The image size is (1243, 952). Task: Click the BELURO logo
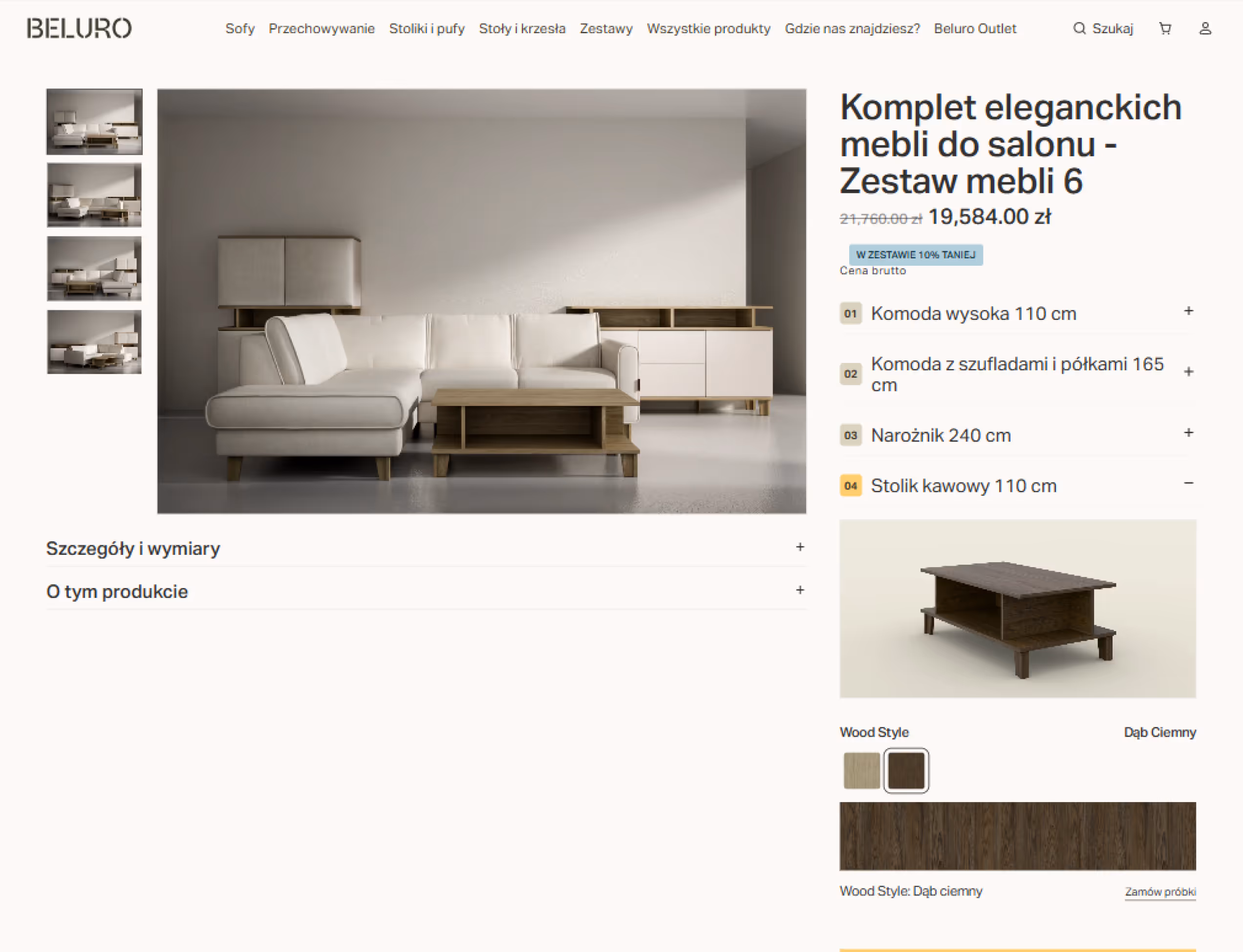pyautogui.click(x=79, y=28)
